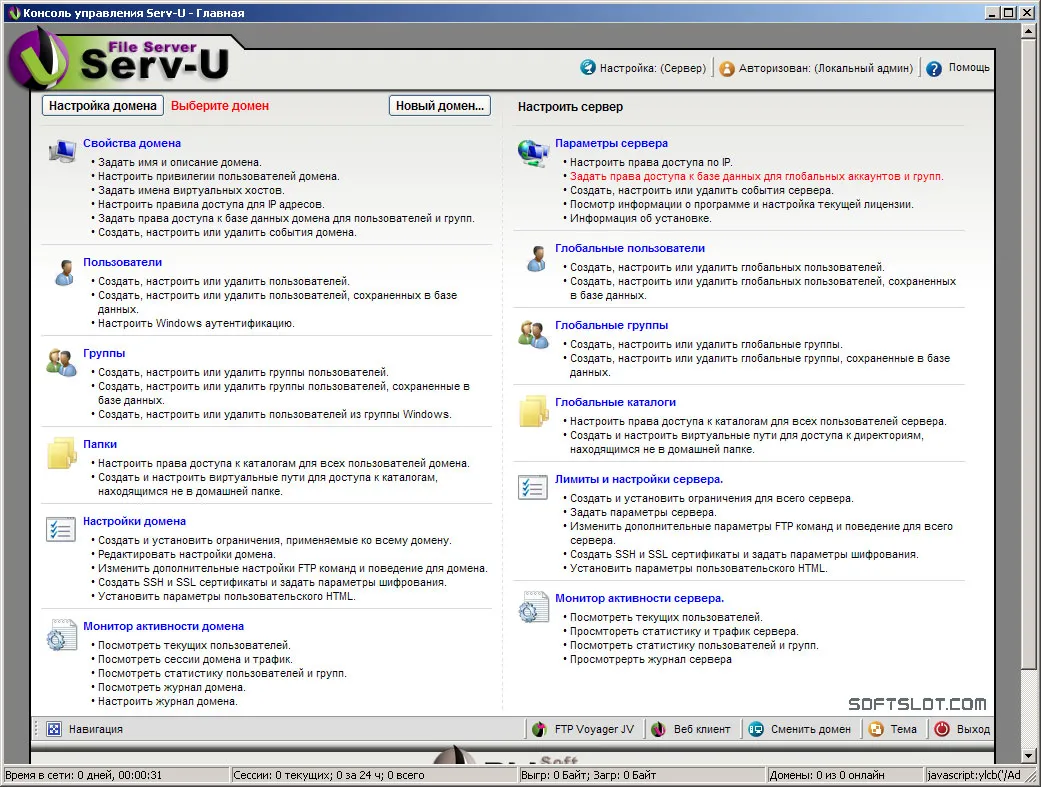Image resolution: width=1041 pixels, height=787 pixels.
Task: Open the Новый домен... button
Action: pyautogui.click(x=440, y=106)
